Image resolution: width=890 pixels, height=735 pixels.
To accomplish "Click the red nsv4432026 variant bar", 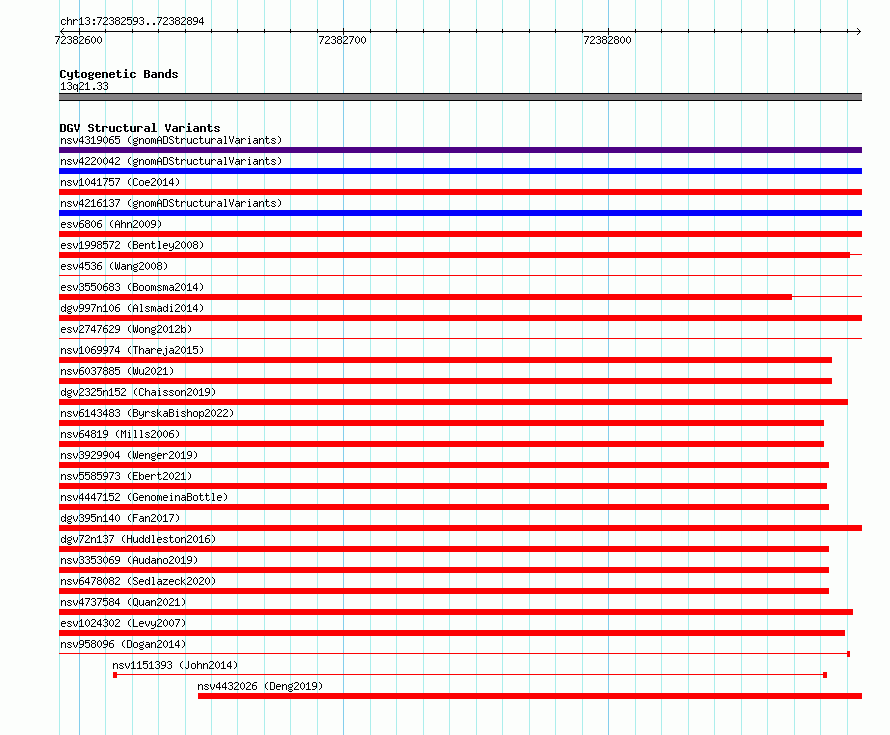I will point(530,696).
